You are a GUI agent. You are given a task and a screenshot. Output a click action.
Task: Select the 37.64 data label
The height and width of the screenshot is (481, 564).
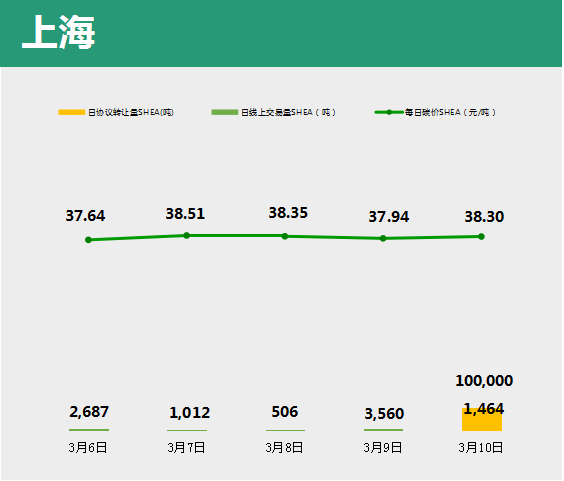tap(85, 216)
